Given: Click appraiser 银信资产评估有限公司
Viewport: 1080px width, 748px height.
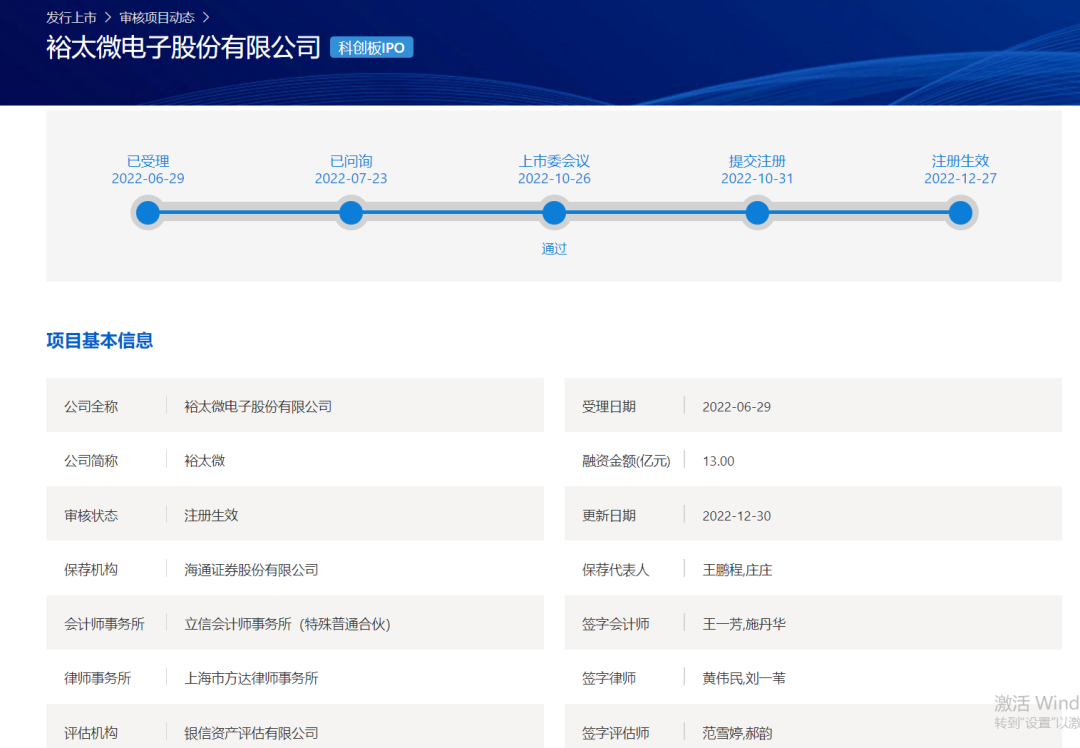Looking at the screenshot, I should click(x=251, y=733).
